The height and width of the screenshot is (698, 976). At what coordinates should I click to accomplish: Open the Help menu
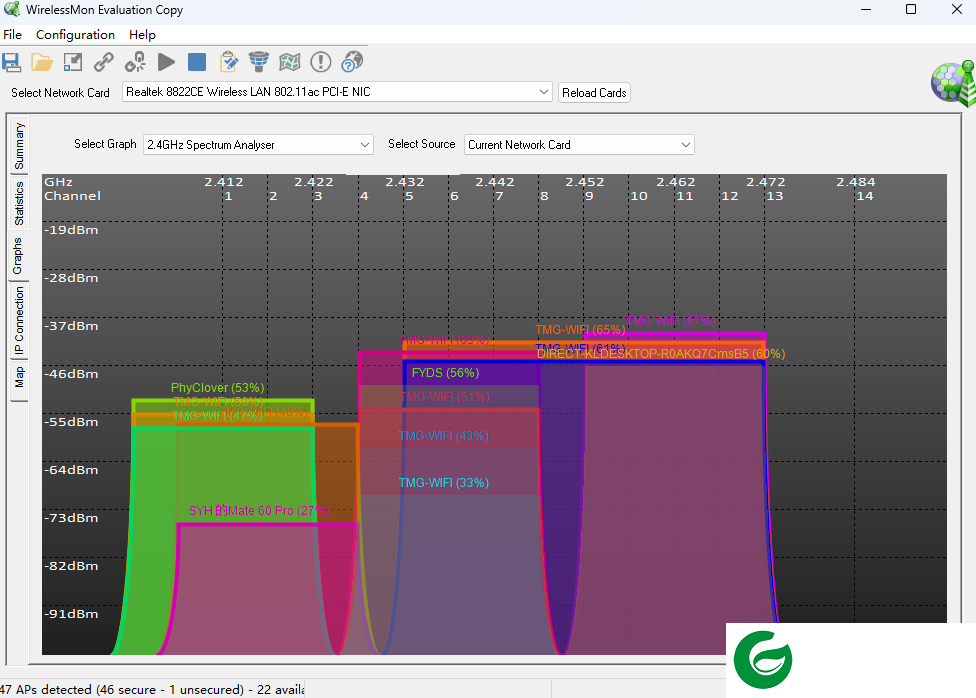tap(142, 35)
